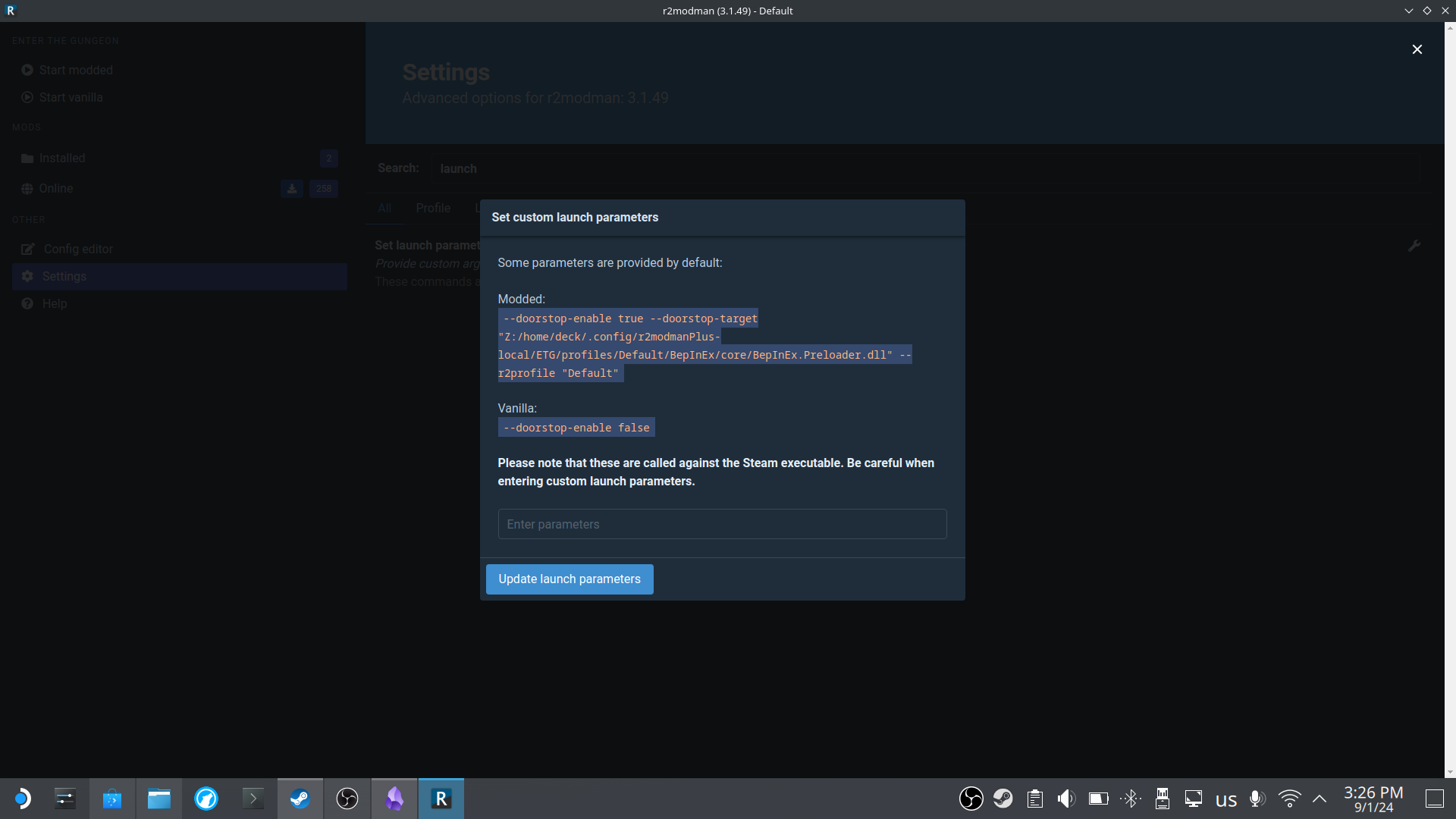Image resolution: width=1456 pixels, height=819 pixels.
Task: Switch to OBS Studio in the taskbar
Action: click(x=347, y=799)
